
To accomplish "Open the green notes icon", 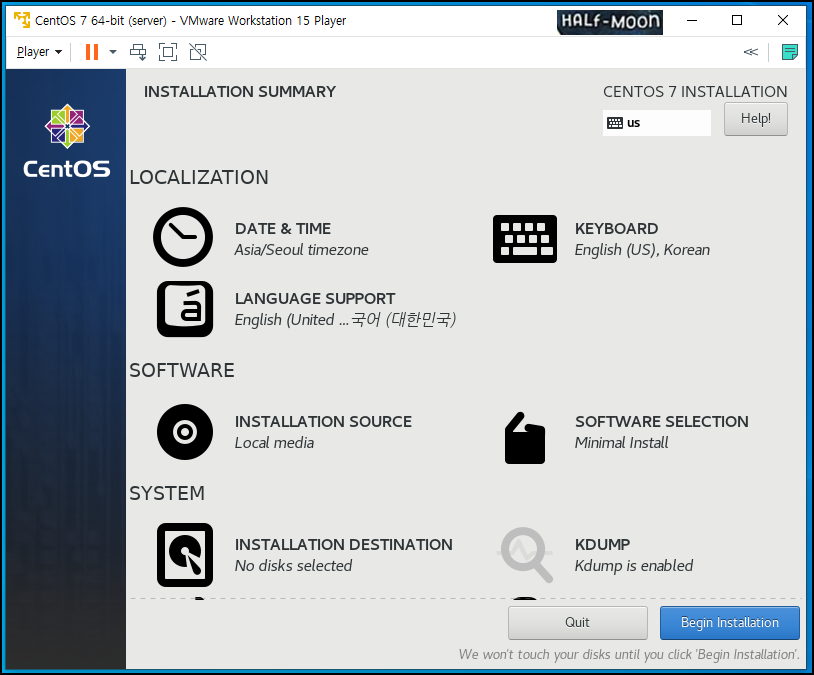I will 790,52.
